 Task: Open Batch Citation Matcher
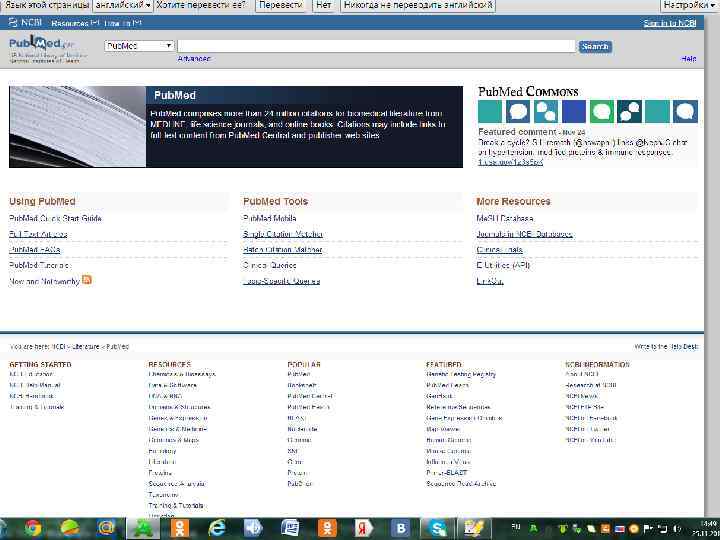coord(282,250)
